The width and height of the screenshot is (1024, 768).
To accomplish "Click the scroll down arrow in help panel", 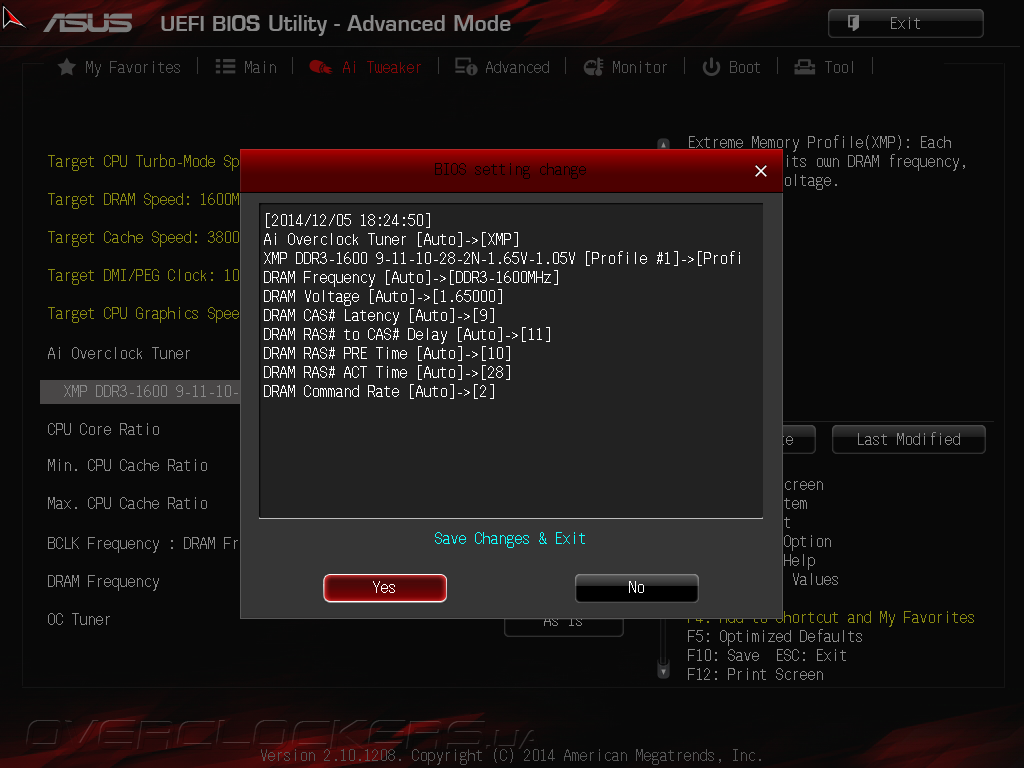I will pos(664,671).
